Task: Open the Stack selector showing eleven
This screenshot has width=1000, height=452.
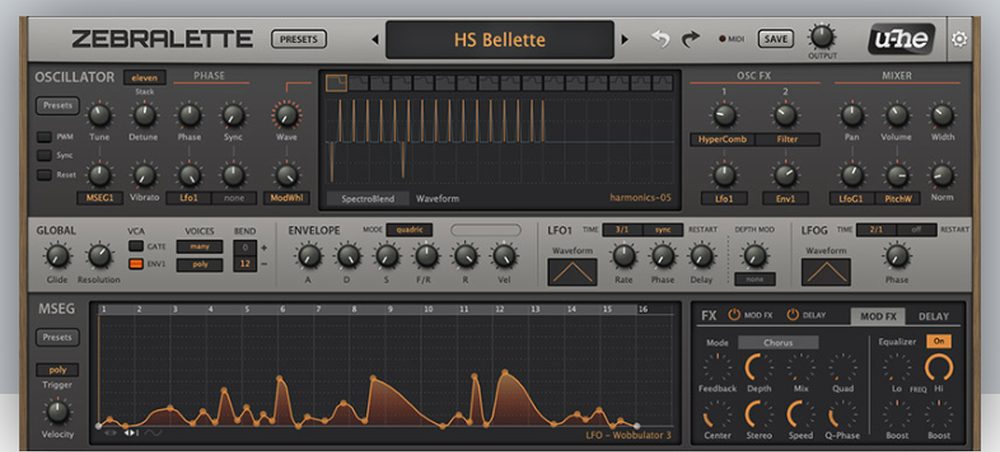Action: 145,78
